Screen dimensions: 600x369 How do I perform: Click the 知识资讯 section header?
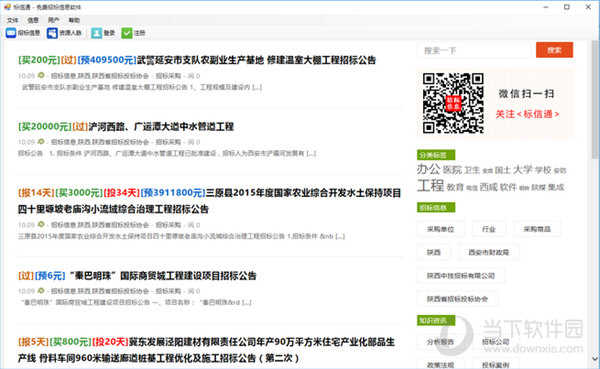click(x=436, y=320)
